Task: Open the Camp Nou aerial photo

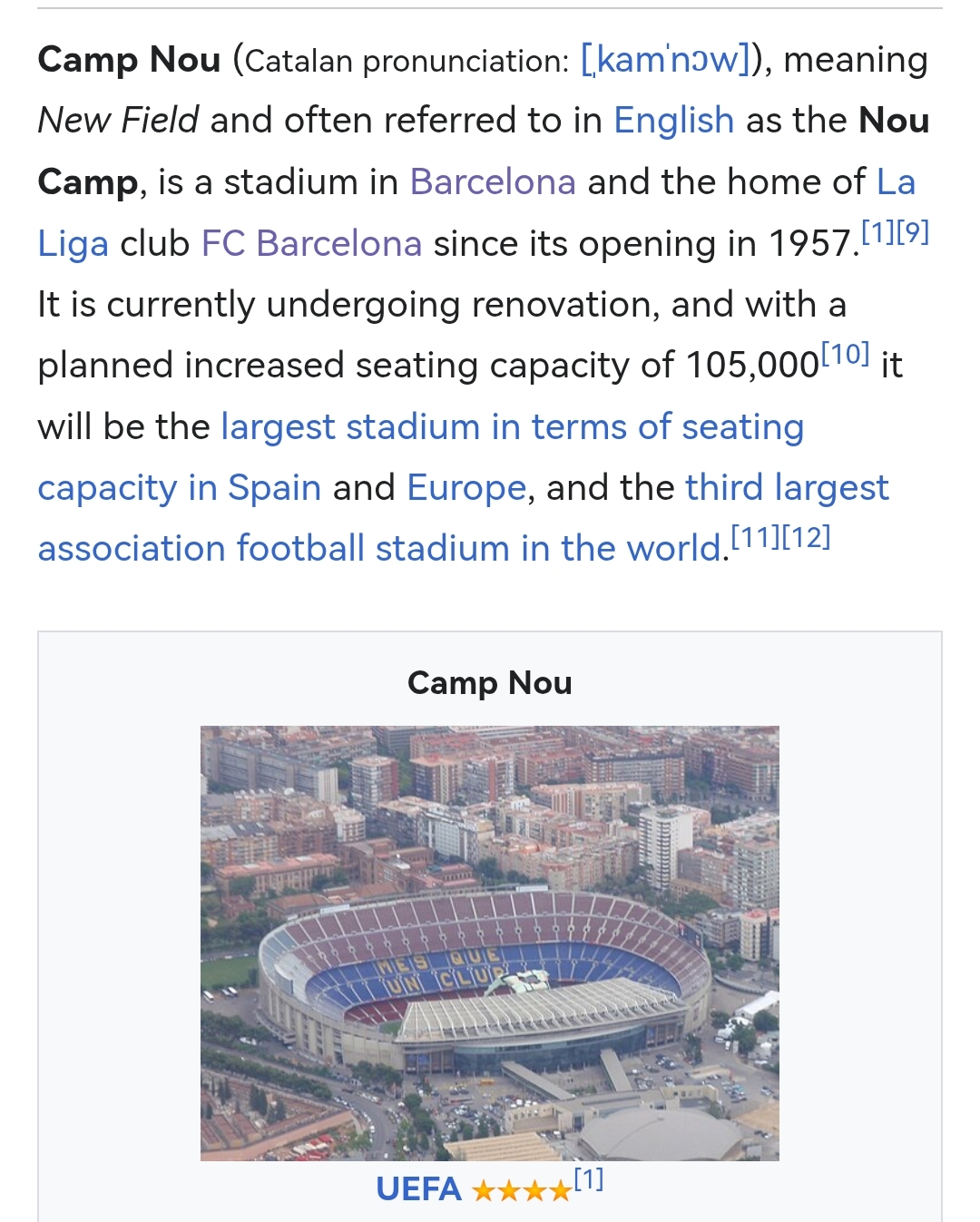Action: point(489,943)
